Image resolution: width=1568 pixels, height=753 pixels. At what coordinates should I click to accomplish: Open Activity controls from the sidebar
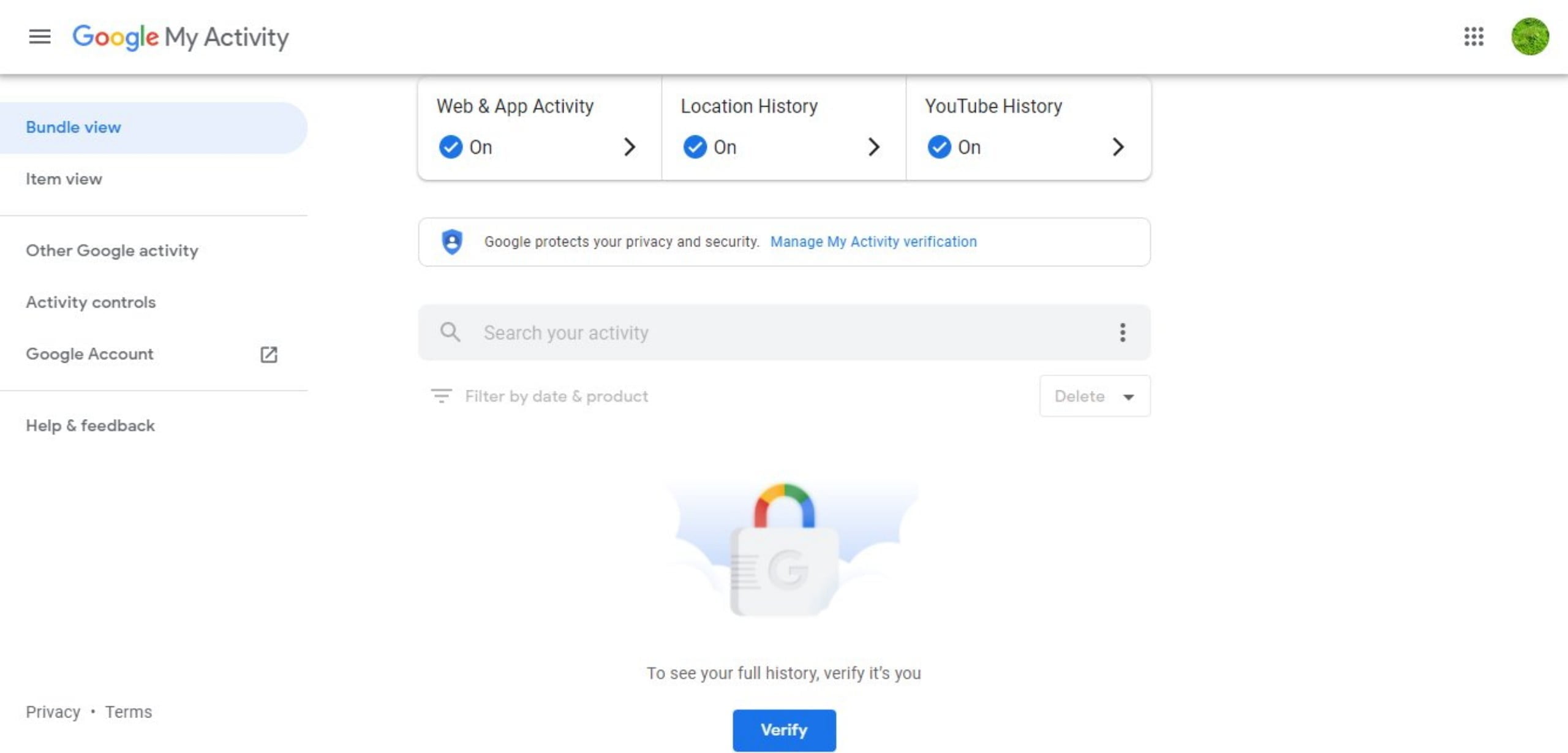click(x=91, y=302)
